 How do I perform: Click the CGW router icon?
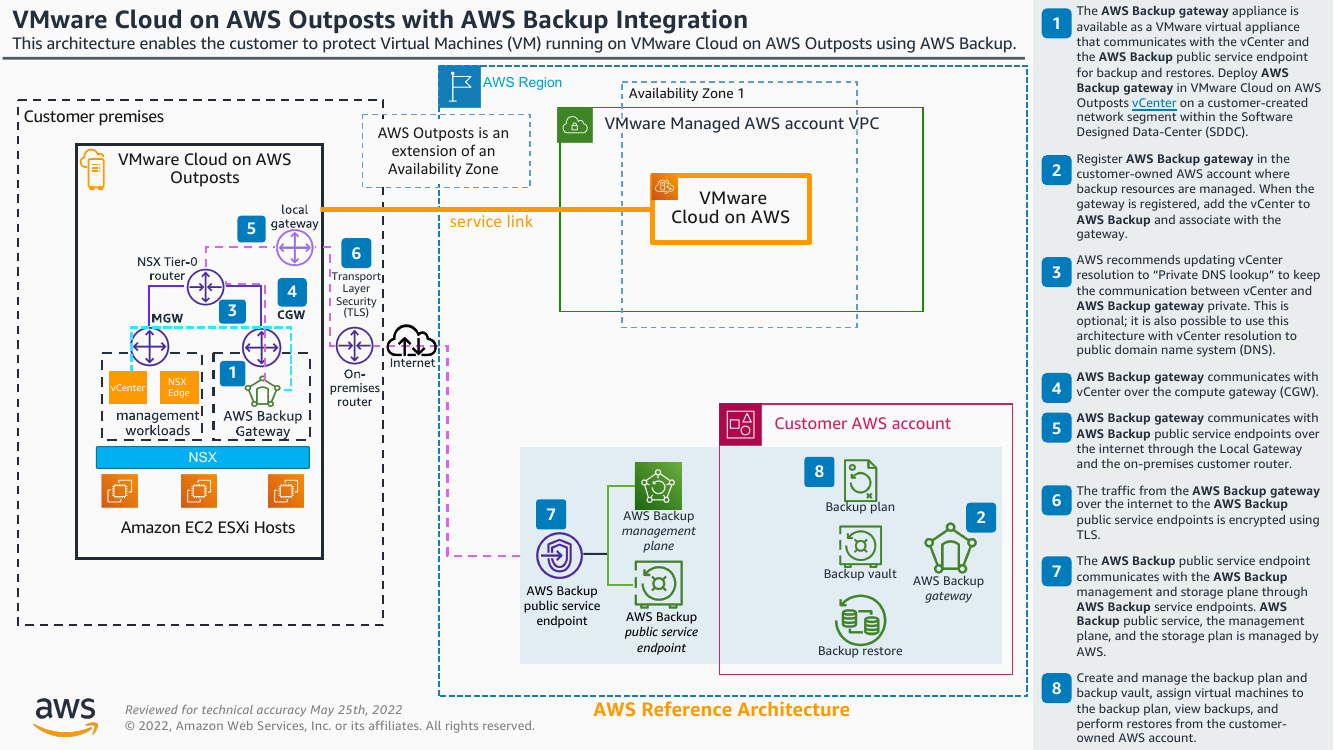coord(262,347)
